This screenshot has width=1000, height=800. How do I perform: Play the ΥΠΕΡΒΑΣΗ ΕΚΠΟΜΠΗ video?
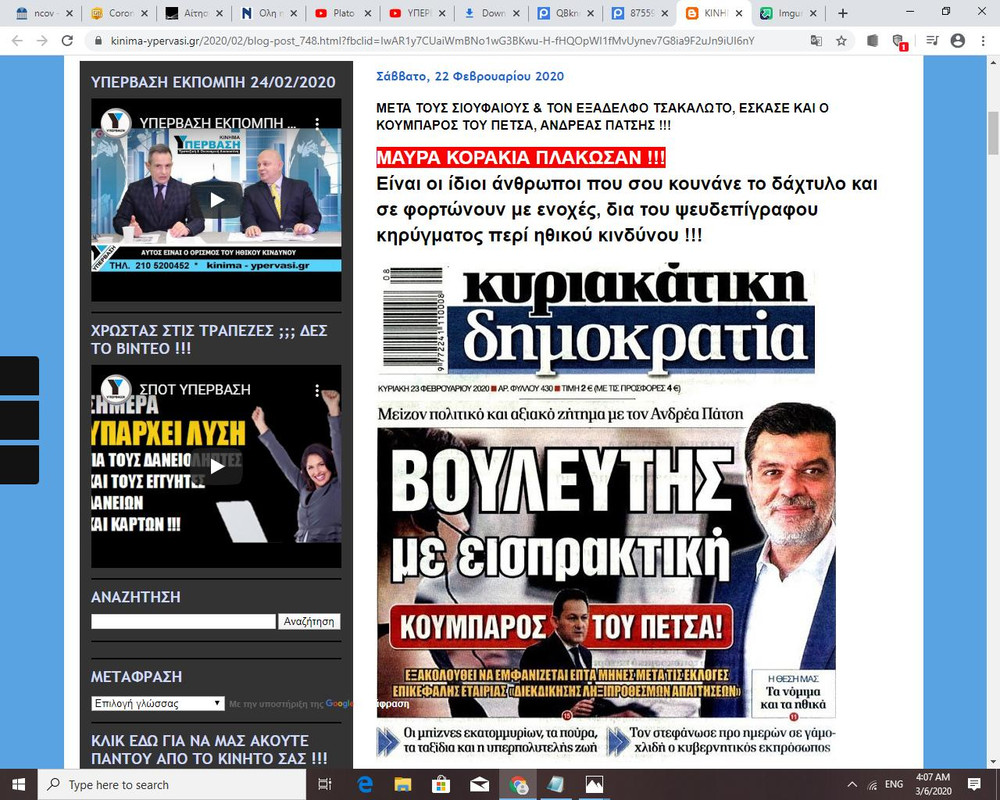[x=216, y=200]
